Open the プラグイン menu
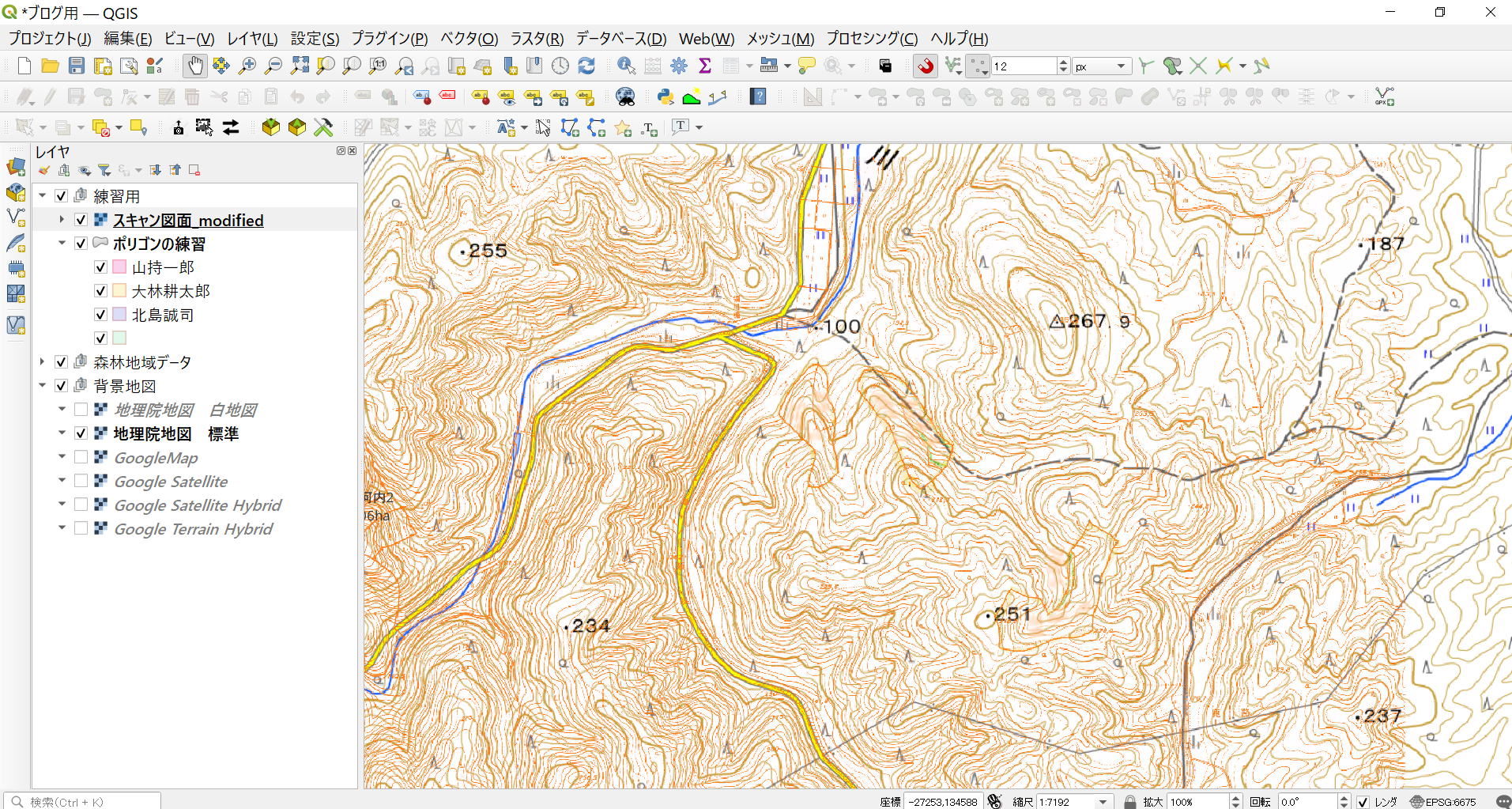The height and width of the screenshot is (809, 1512). (x=390, y=39)
